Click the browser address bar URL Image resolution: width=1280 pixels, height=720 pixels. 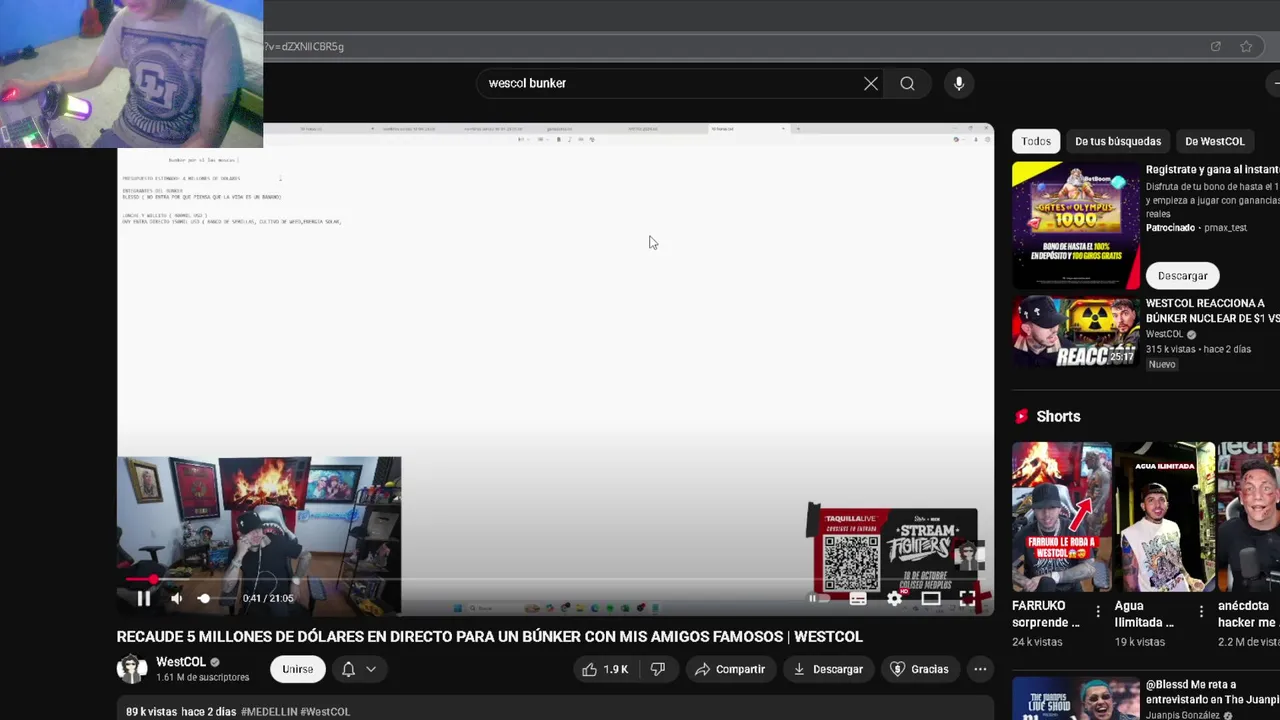tap(305, 47)
